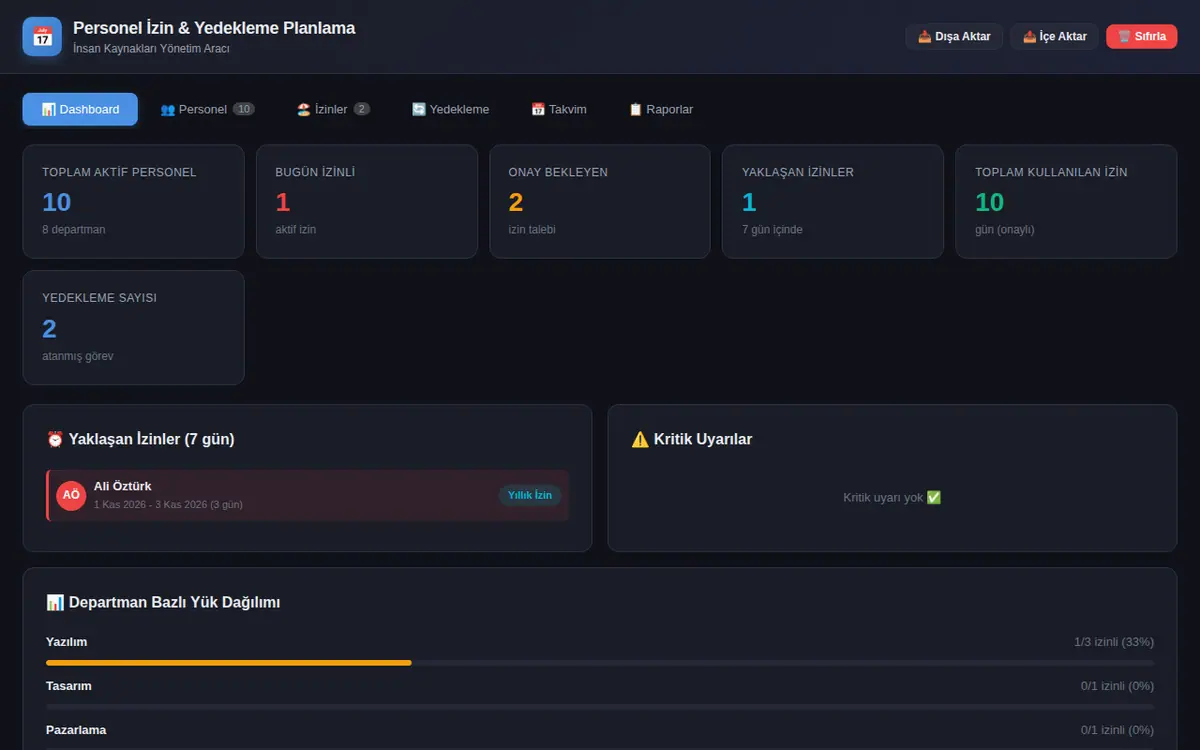Click the AÖ avatar for Ali Öztürk
The height and width of the screenshot is (750, 1200).
tap(71, 495)
